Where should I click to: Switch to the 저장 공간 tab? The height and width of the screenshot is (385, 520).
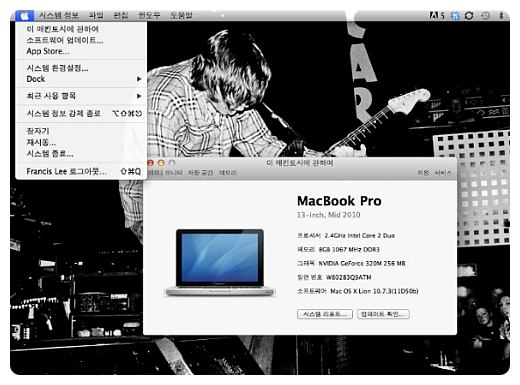click(x=200, y=173)
